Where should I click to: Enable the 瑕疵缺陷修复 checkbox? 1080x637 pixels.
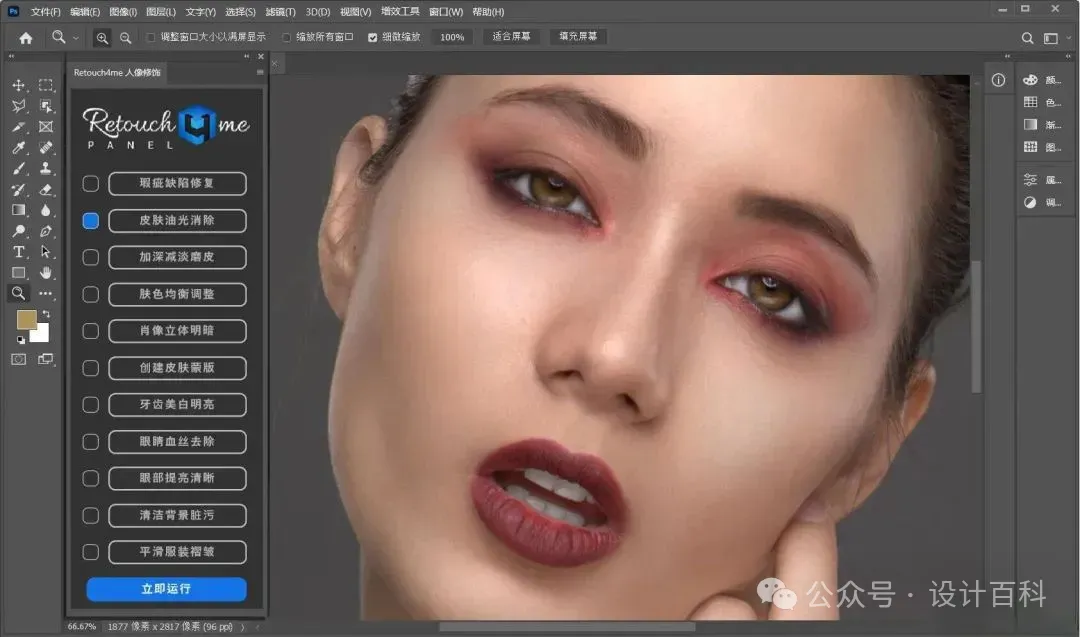click(x=90, y=184)
